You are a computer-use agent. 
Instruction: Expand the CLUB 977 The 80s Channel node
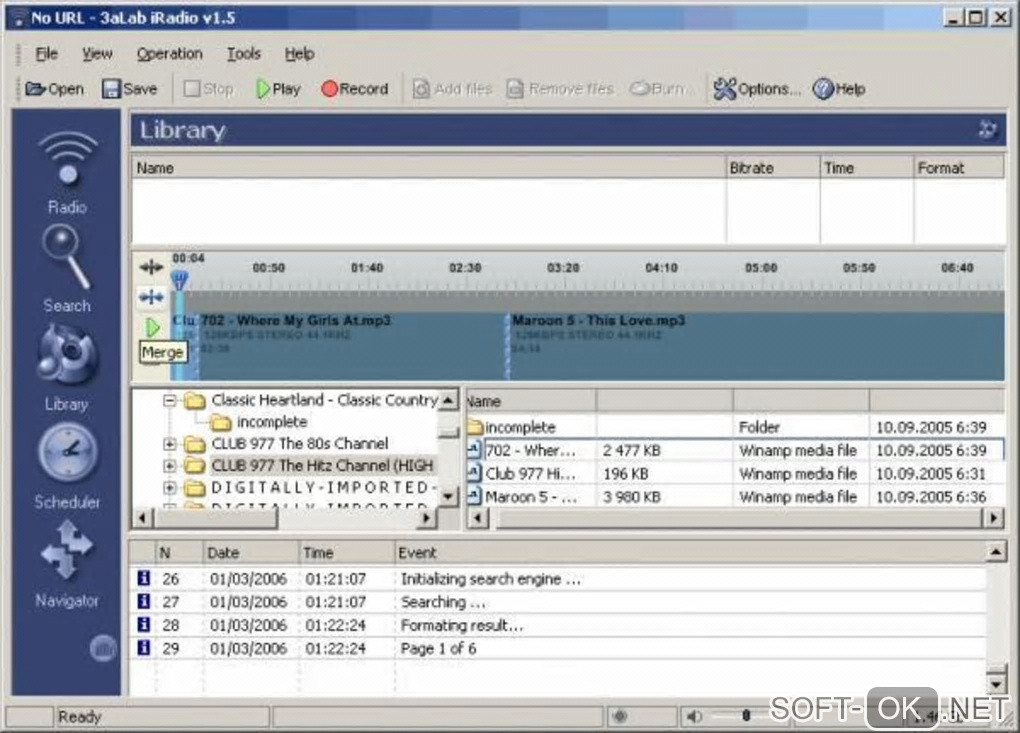(170, 444)
